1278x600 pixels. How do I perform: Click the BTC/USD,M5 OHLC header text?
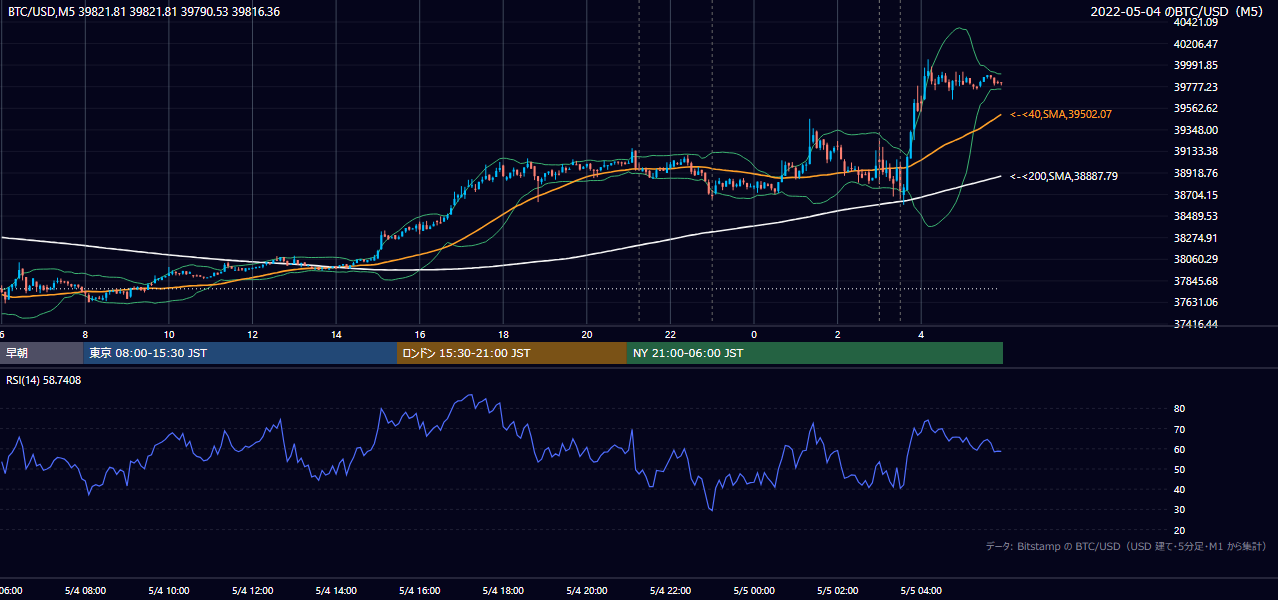(144, 12)
